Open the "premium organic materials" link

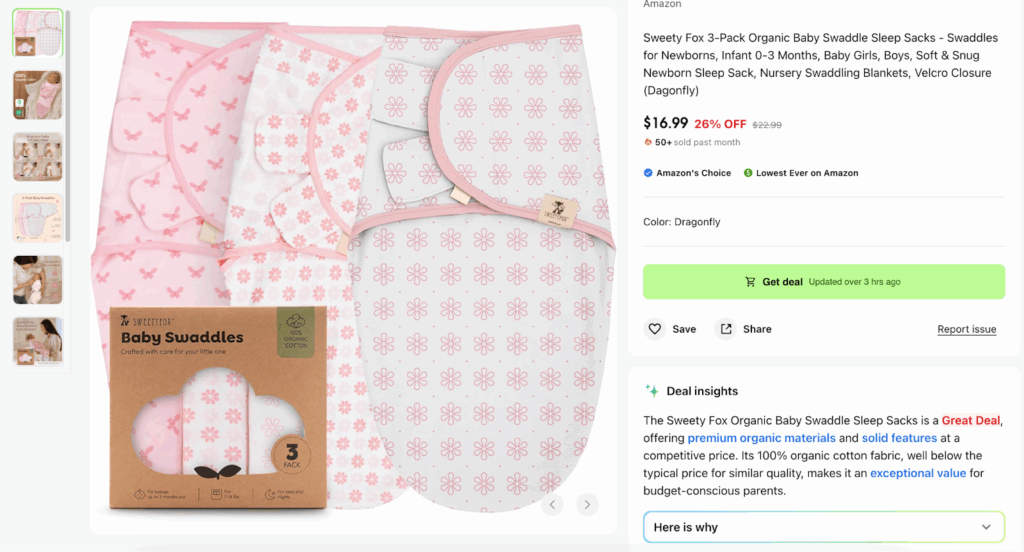pyautogui.click(x=761, y=438)
